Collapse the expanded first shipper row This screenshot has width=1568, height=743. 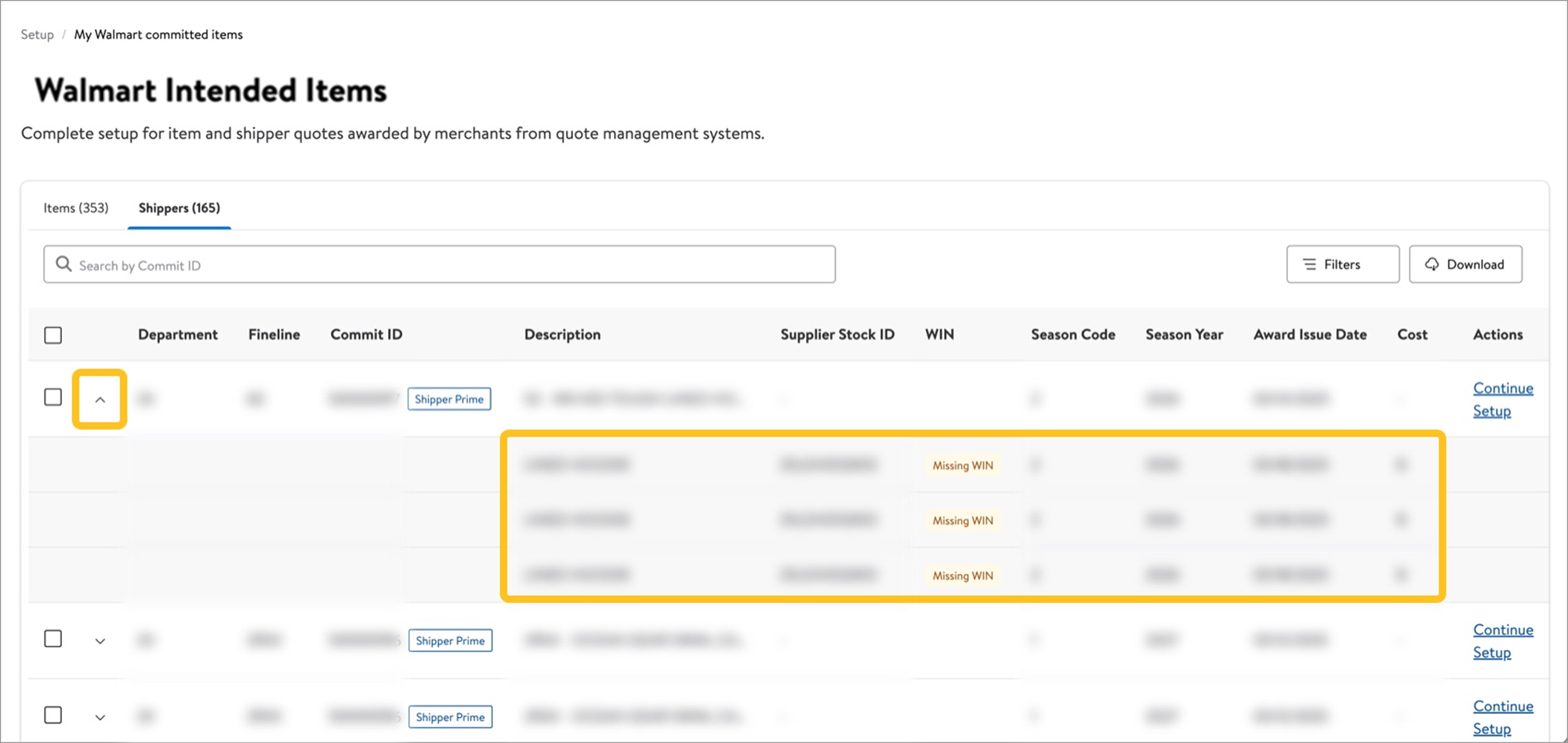[100, 400]
